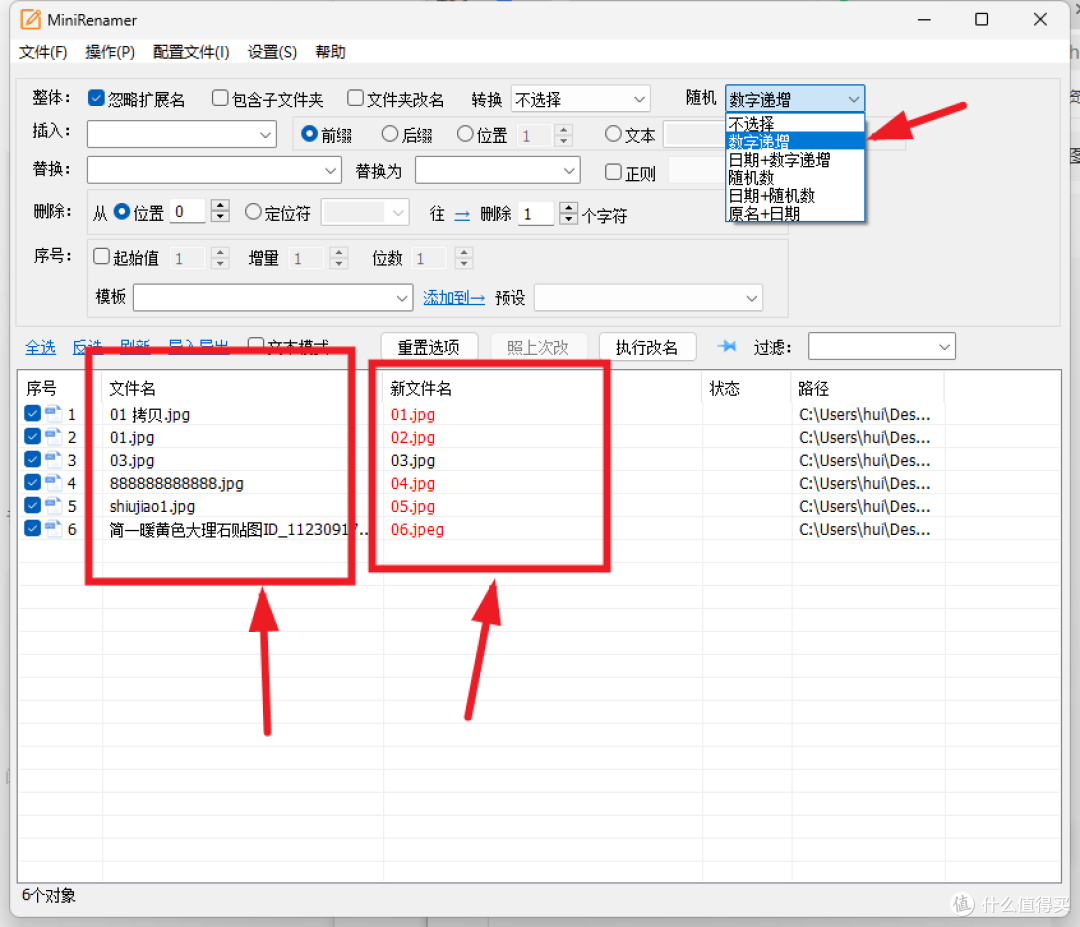This screenshot has height=927, width=1080.
Task: Choose 日期+随机数 option
Action: (795, 196)
